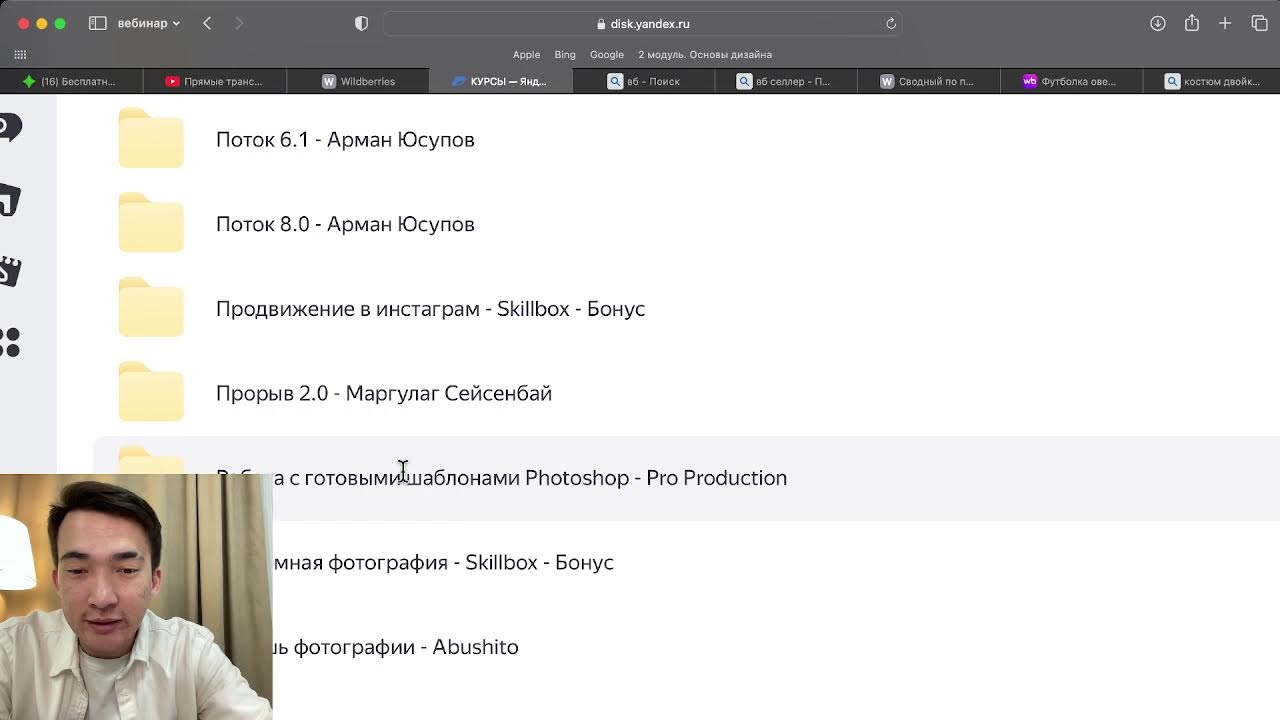The width and height of the screenshot is (1280, 720).
Task: Open the вебинар tab group dropdown
Action: pyautogui.click(x=148, y=23)
